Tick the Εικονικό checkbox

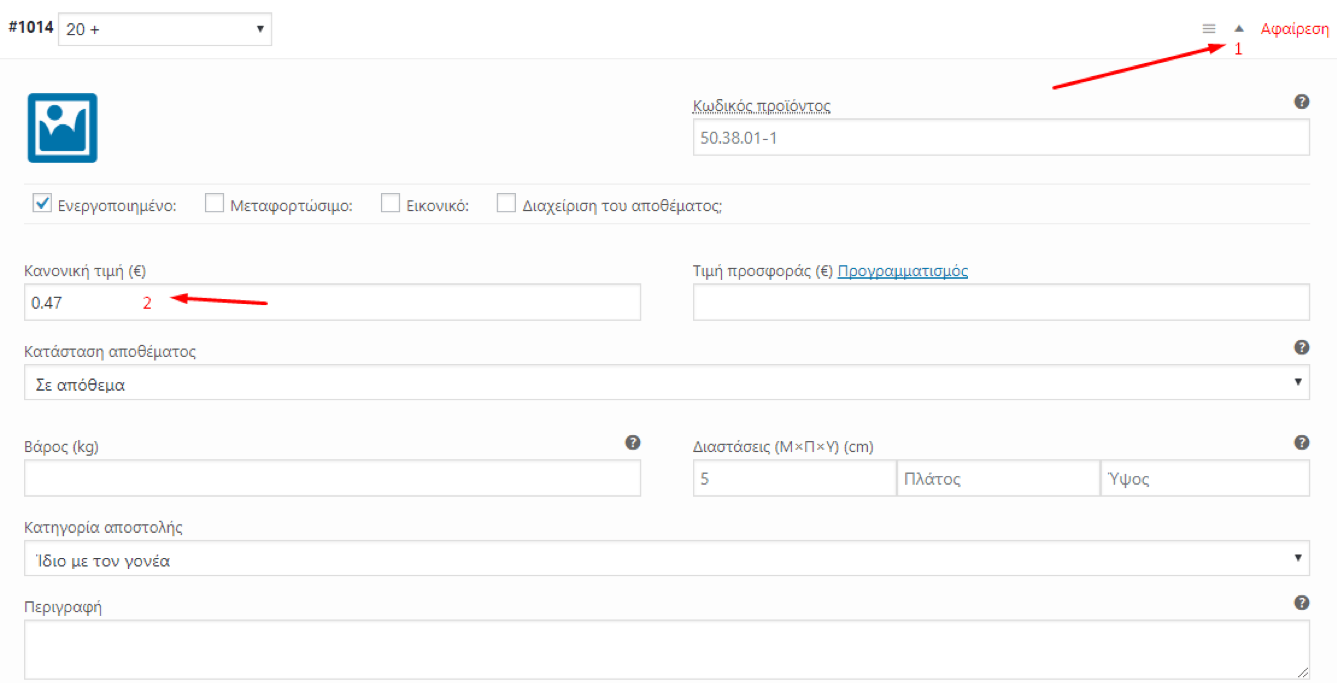coord(390,204)
